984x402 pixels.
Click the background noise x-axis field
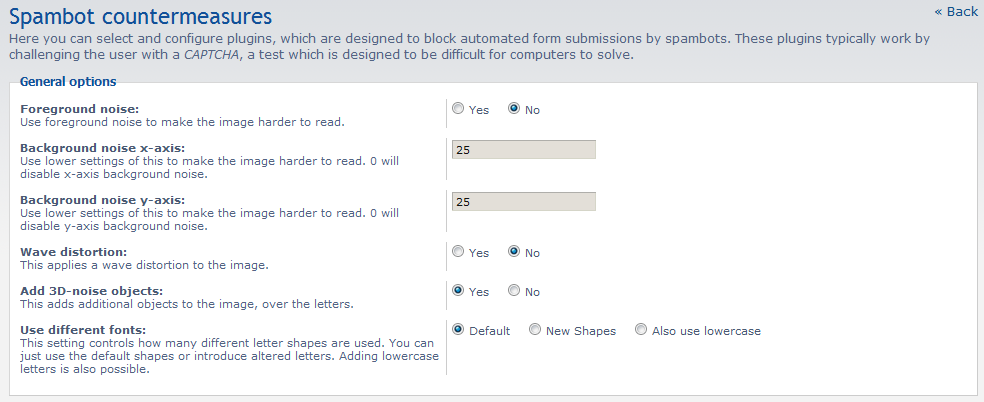pos(523,150)
